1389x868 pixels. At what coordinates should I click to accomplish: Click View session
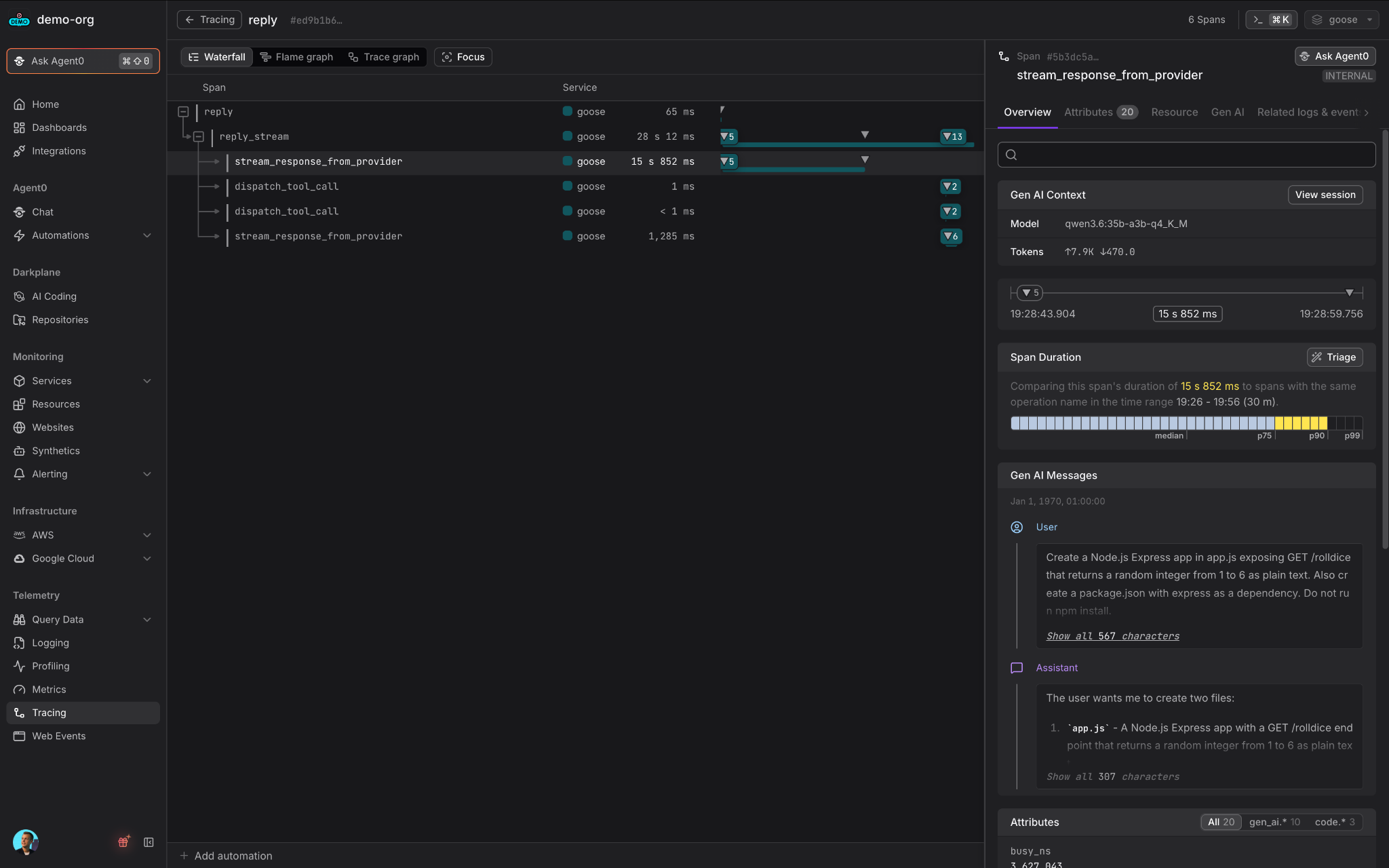(x=1325, y=195)
